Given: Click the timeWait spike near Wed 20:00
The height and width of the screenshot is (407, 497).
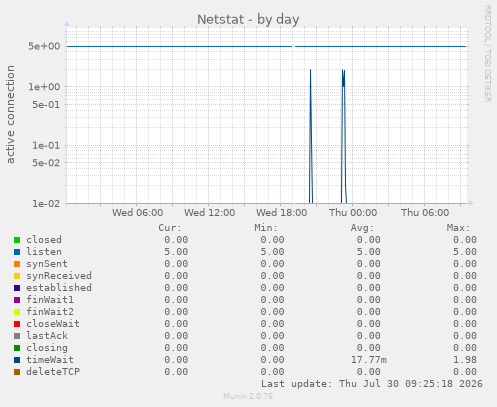Looking at the screenshot, I should pyautogui.click(x=311, y=136).
